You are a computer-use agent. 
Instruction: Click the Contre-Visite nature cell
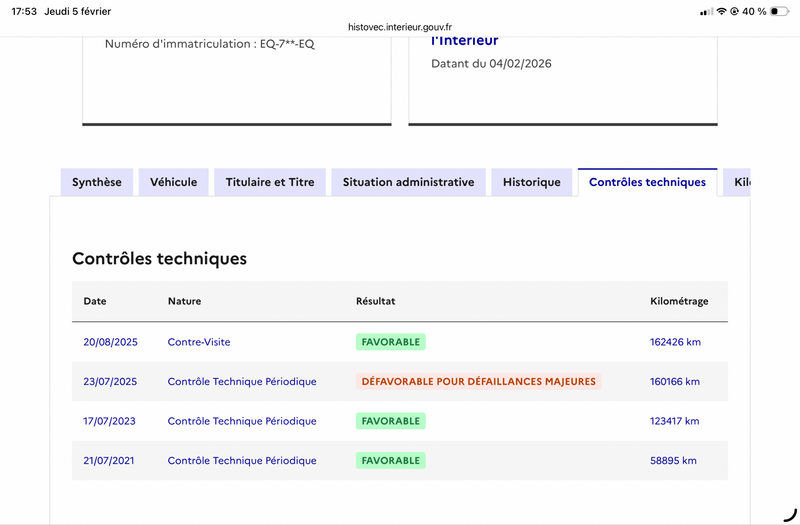coord(199,342)
